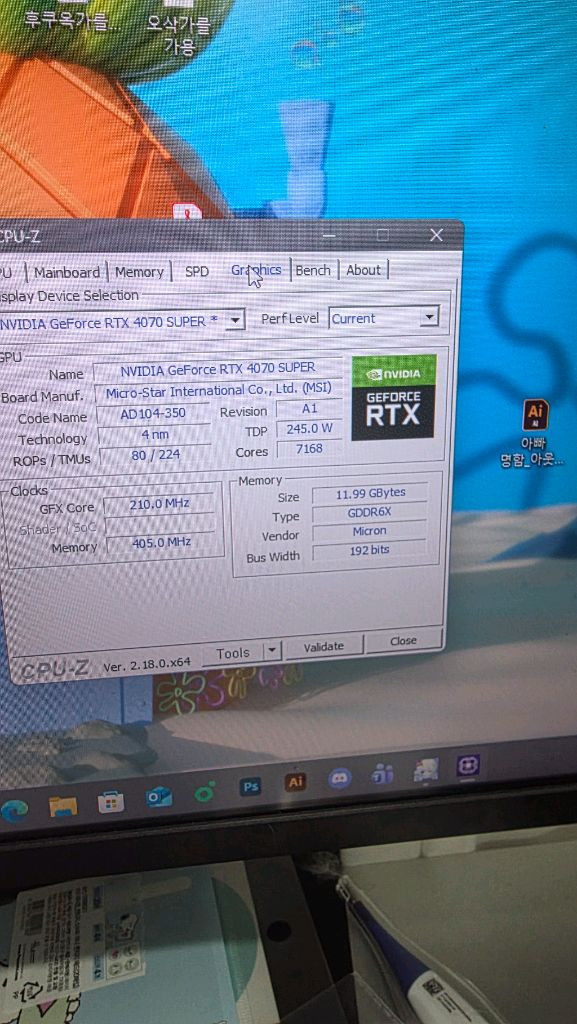Click the Close button in CPU-Z
This screenshot has height=1024, width=577.
pos(403,641)
